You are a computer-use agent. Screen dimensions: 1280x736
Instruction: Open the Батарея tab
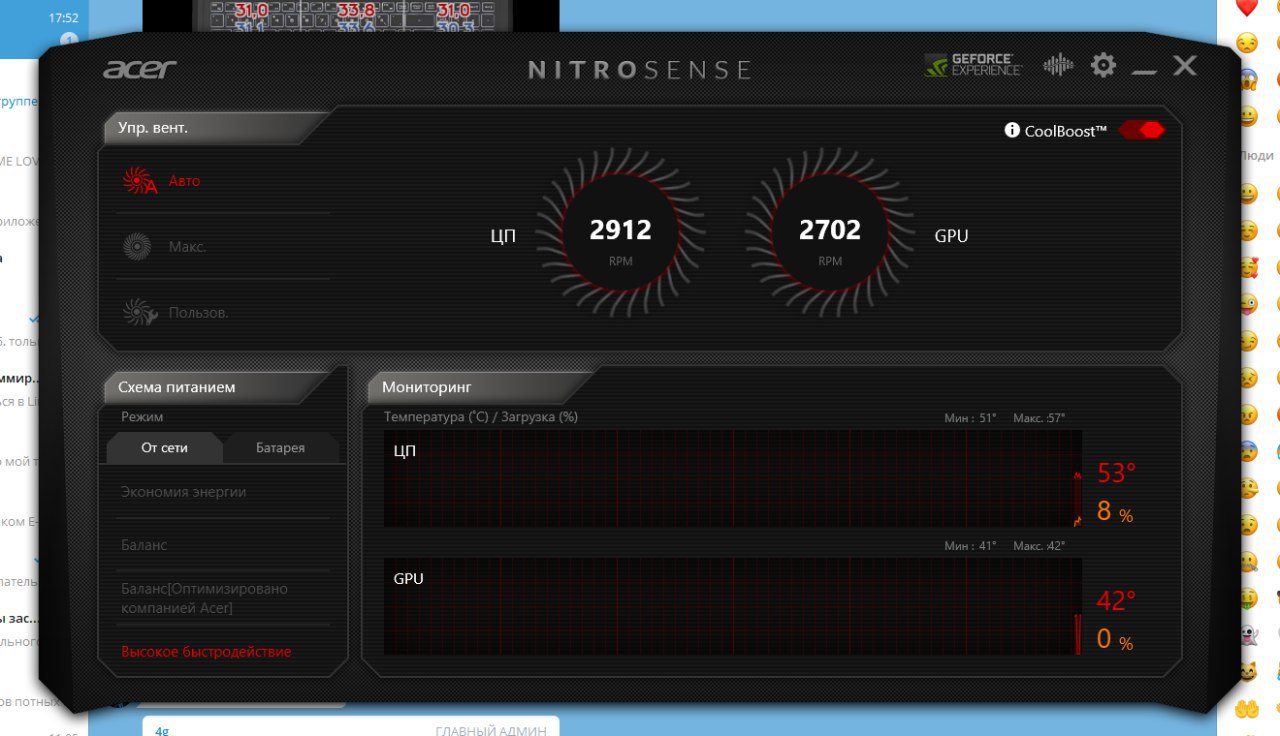(x=280, y=448)
